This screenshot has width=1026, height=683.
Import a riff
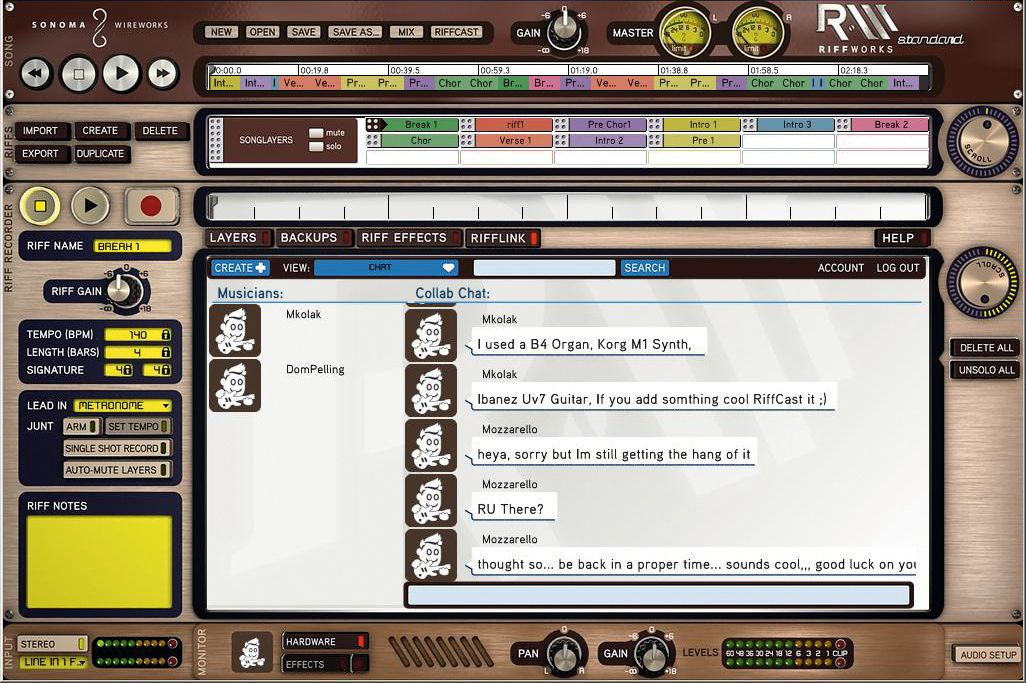[40, 131]
